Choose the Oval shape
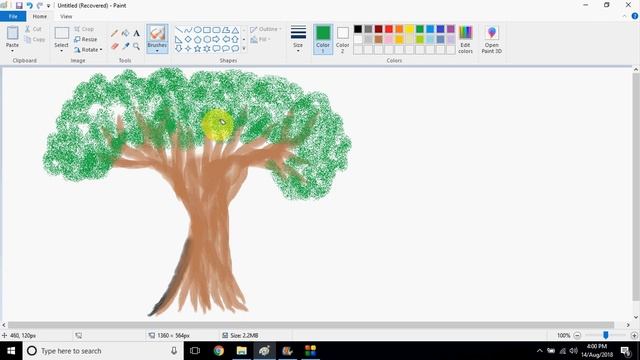This screenshot has height=360, width=640. (x=198, y=30)
